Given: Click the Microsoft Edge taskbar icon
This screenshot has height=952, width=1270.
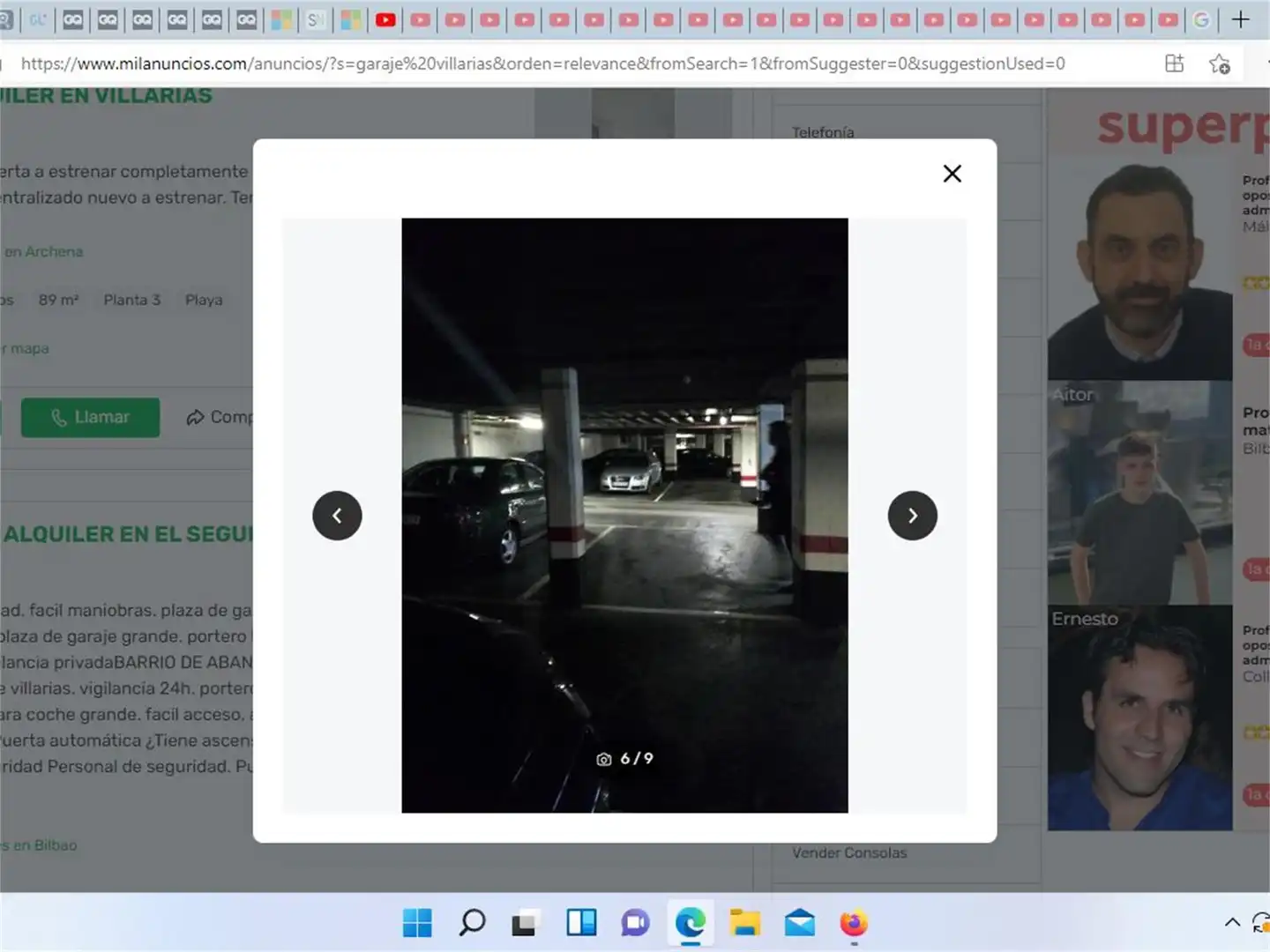Looking at the screenshot, I should click(x=691, y=923).
